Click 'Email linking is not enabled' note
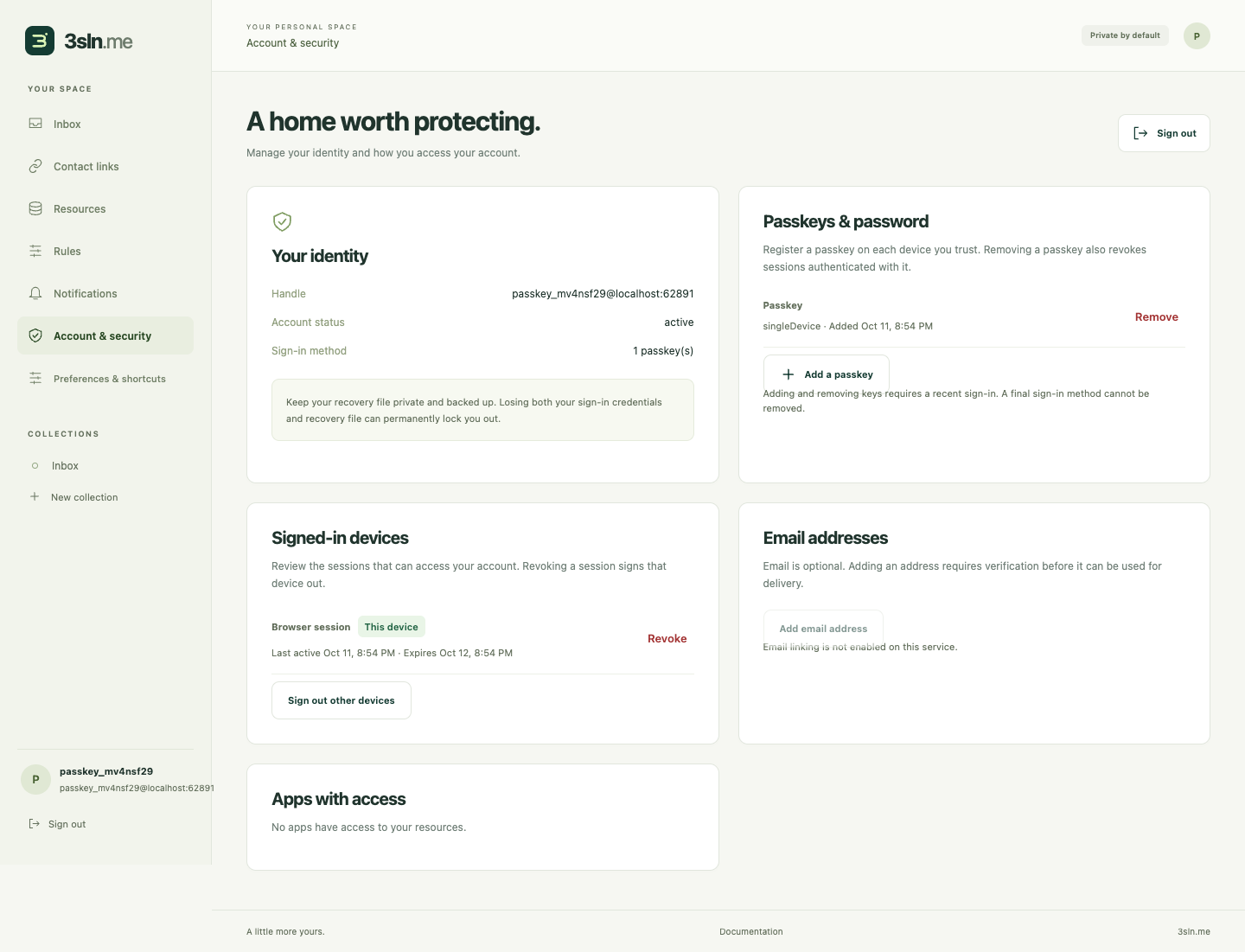 tap(860, 647)
